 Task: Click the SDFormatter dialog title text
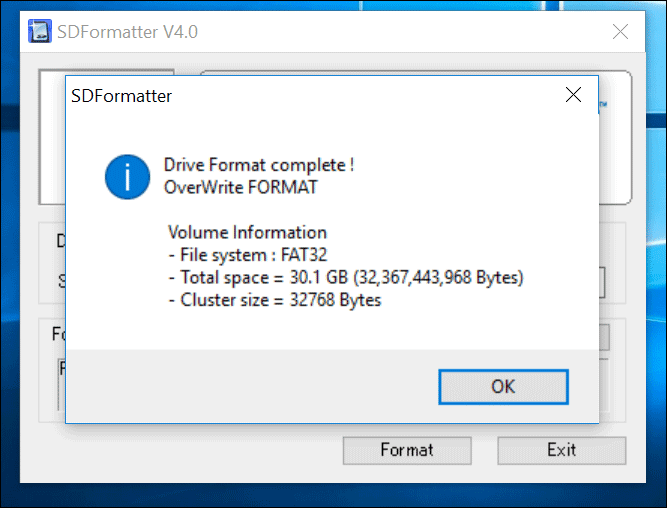[x=121, y=96]
